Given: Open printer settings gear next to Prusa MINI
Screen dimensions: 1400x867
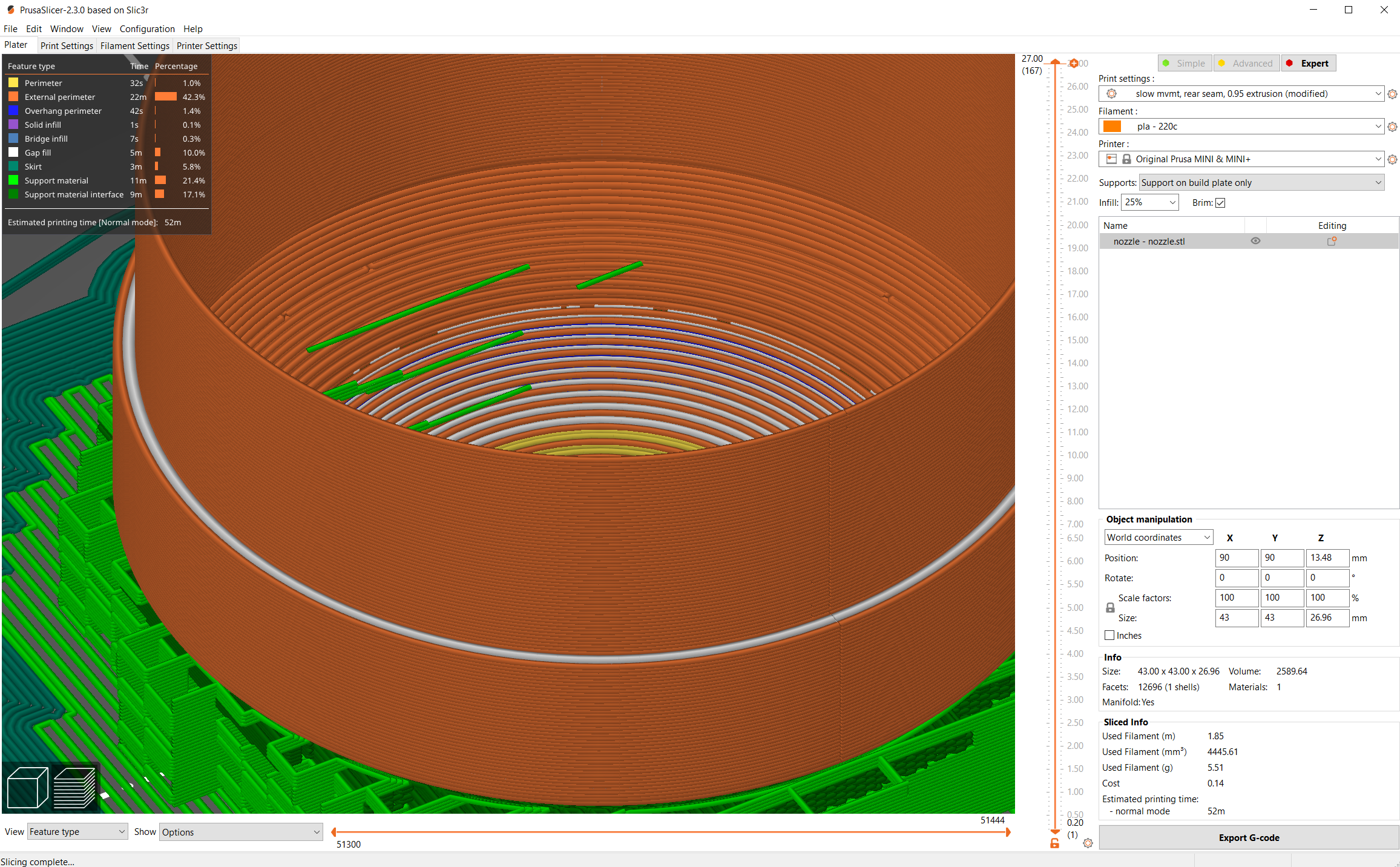Looking at the screenshot, I should coord(1392,159).
